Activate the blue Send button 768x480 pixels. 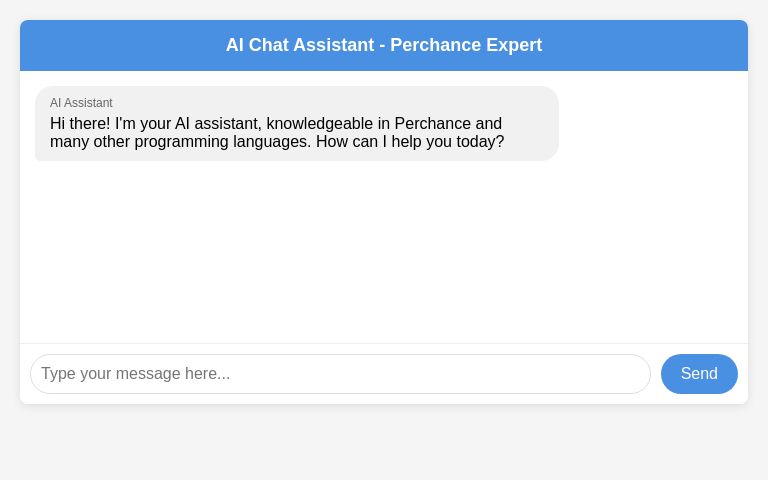pyautogui.click(x=699, y=374)
